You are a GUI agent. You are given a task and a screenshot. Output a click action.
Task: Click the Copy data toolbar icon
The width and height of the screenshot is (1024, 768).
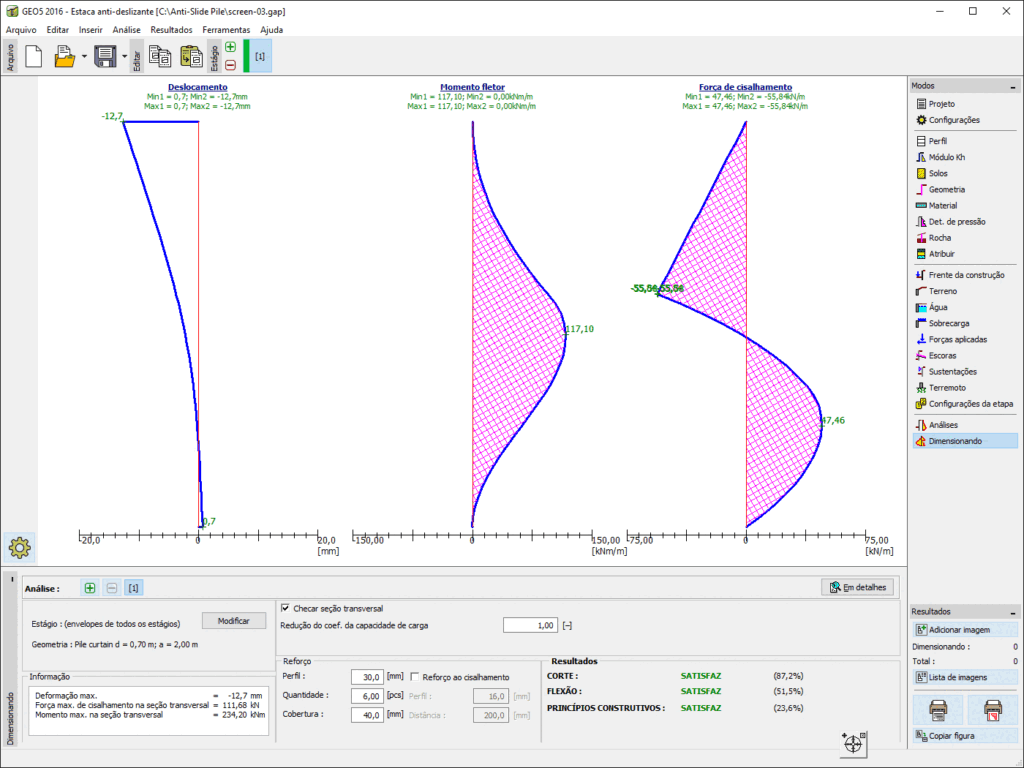click(x=160, y=56)
